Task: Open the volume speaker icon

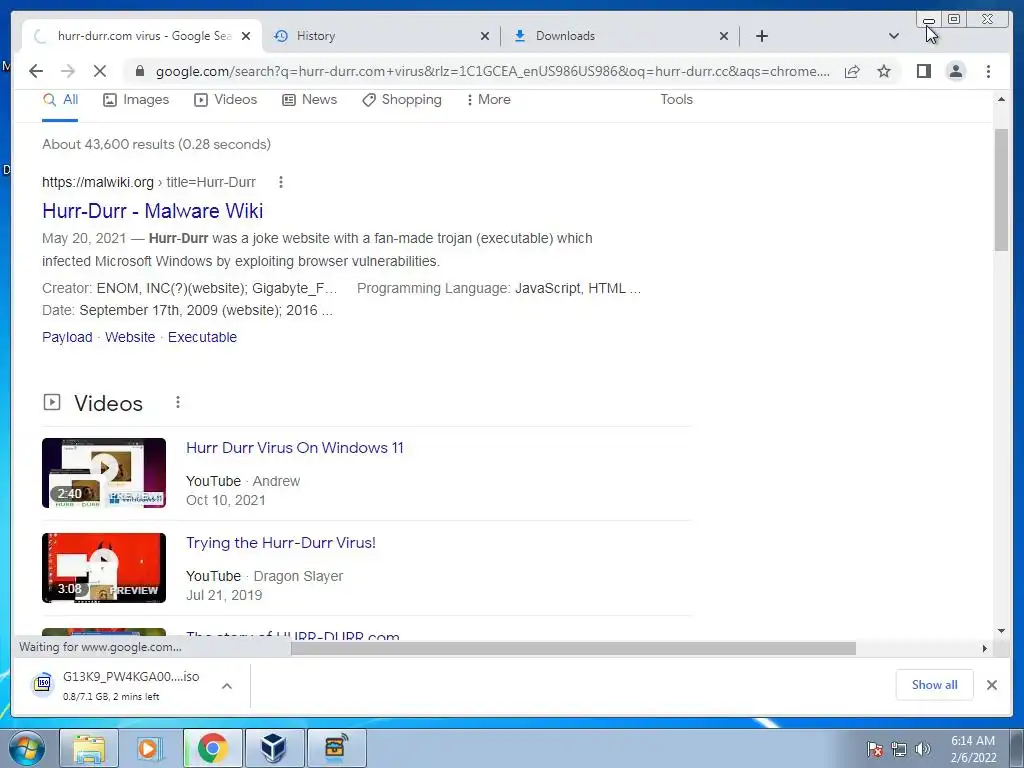Action: click(923, 749)
